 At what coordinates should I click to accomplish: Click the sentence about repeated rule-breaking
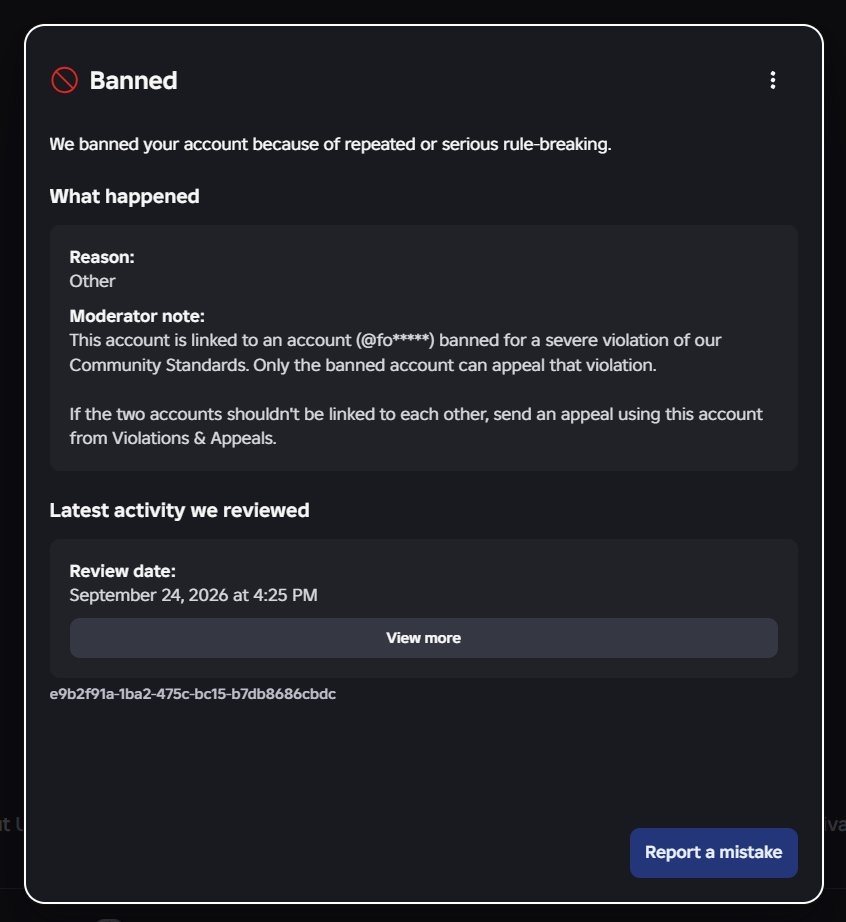coord(330,144)
